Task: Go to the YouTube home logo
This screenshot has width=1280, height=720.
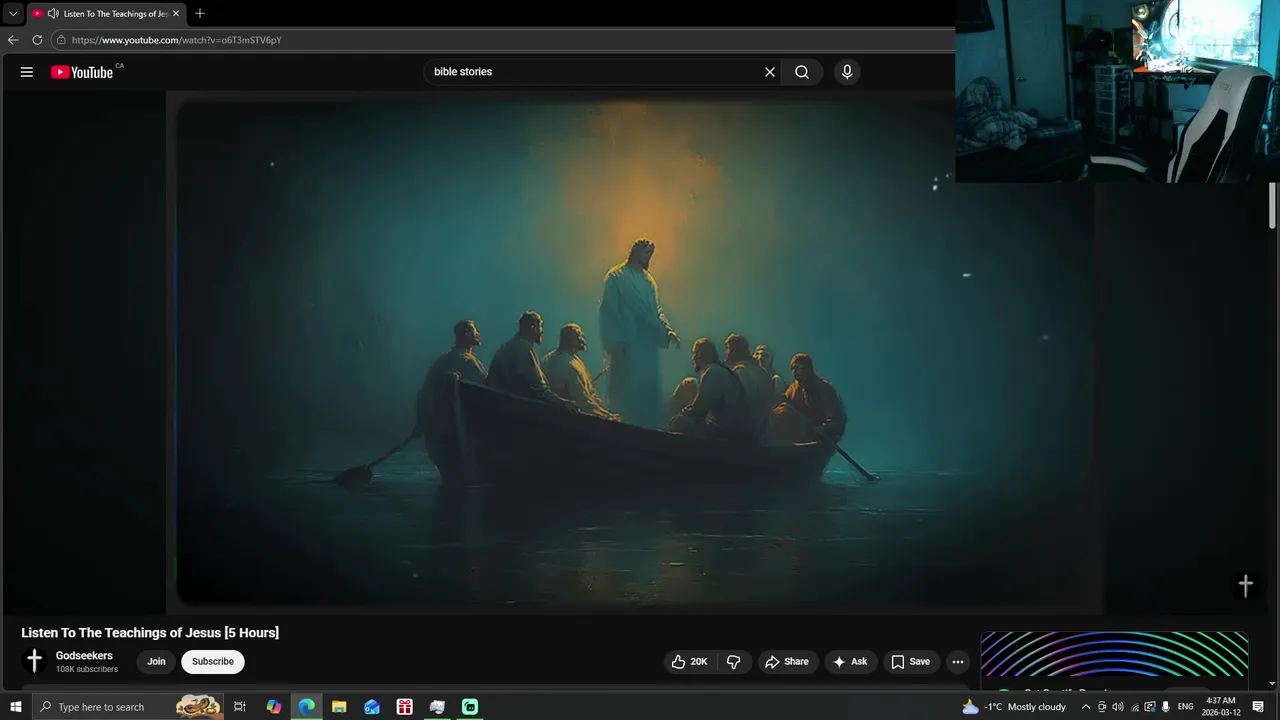Action: coord(82,72)
